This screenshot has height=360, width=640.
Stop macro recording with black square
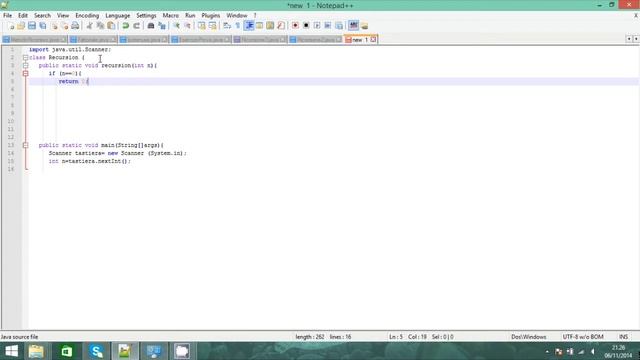click(x=306, y=26)
